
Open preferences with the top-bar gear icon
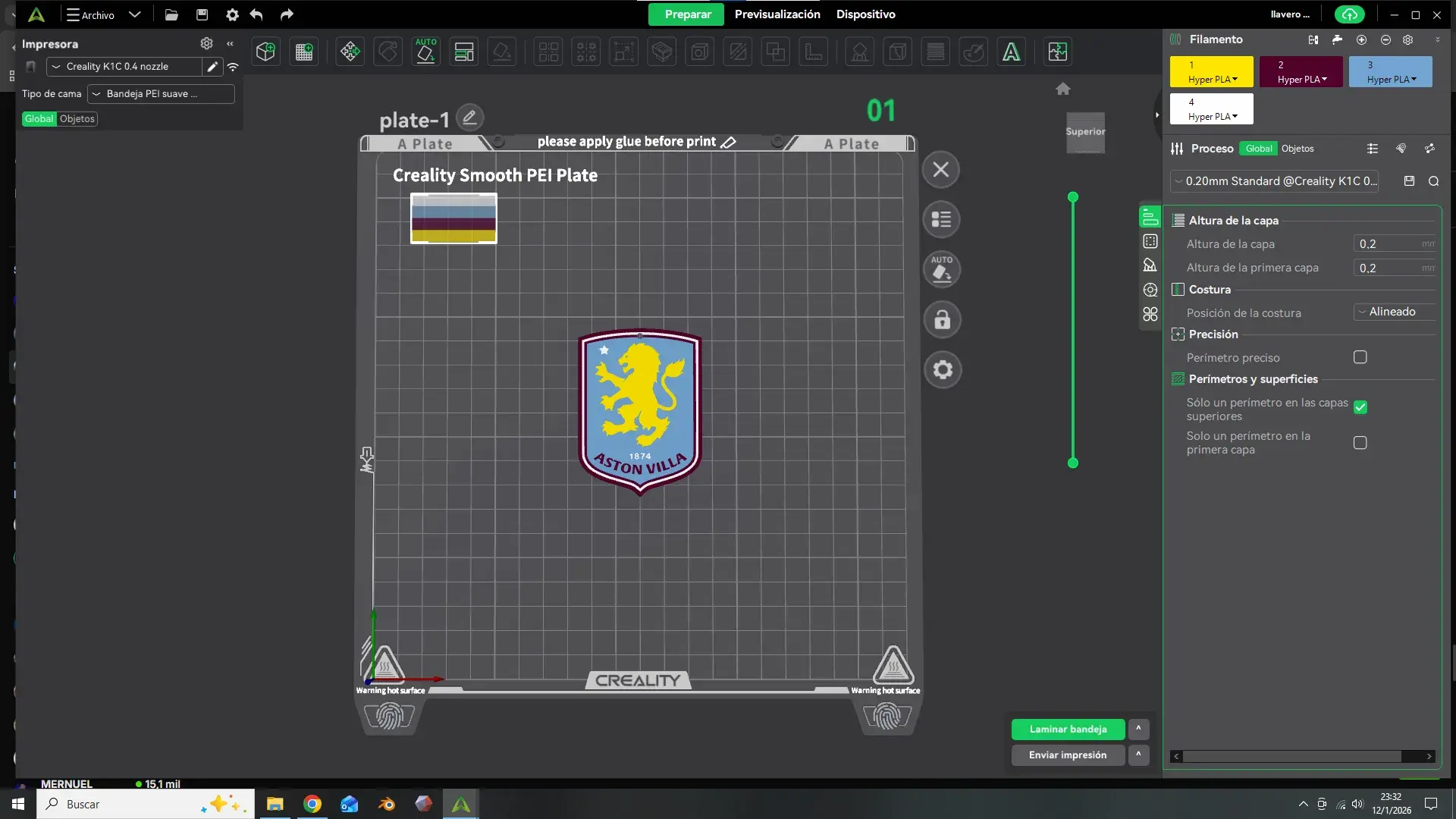(232, 14)
